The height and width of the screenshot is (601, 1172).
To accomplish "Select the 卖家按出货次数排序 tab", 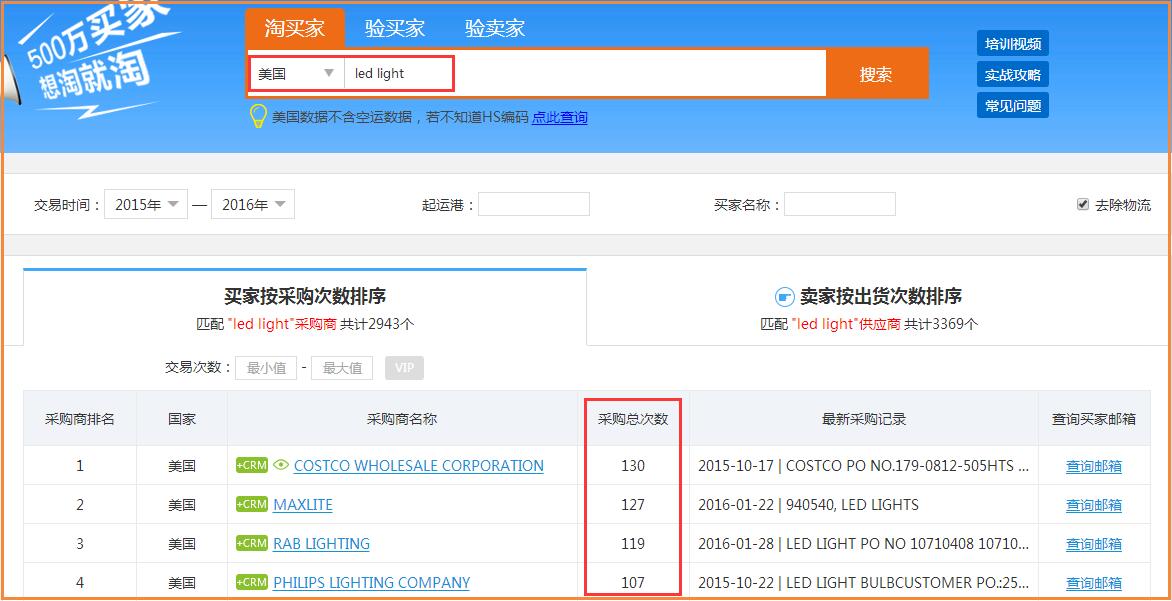I will pos(869,306).
